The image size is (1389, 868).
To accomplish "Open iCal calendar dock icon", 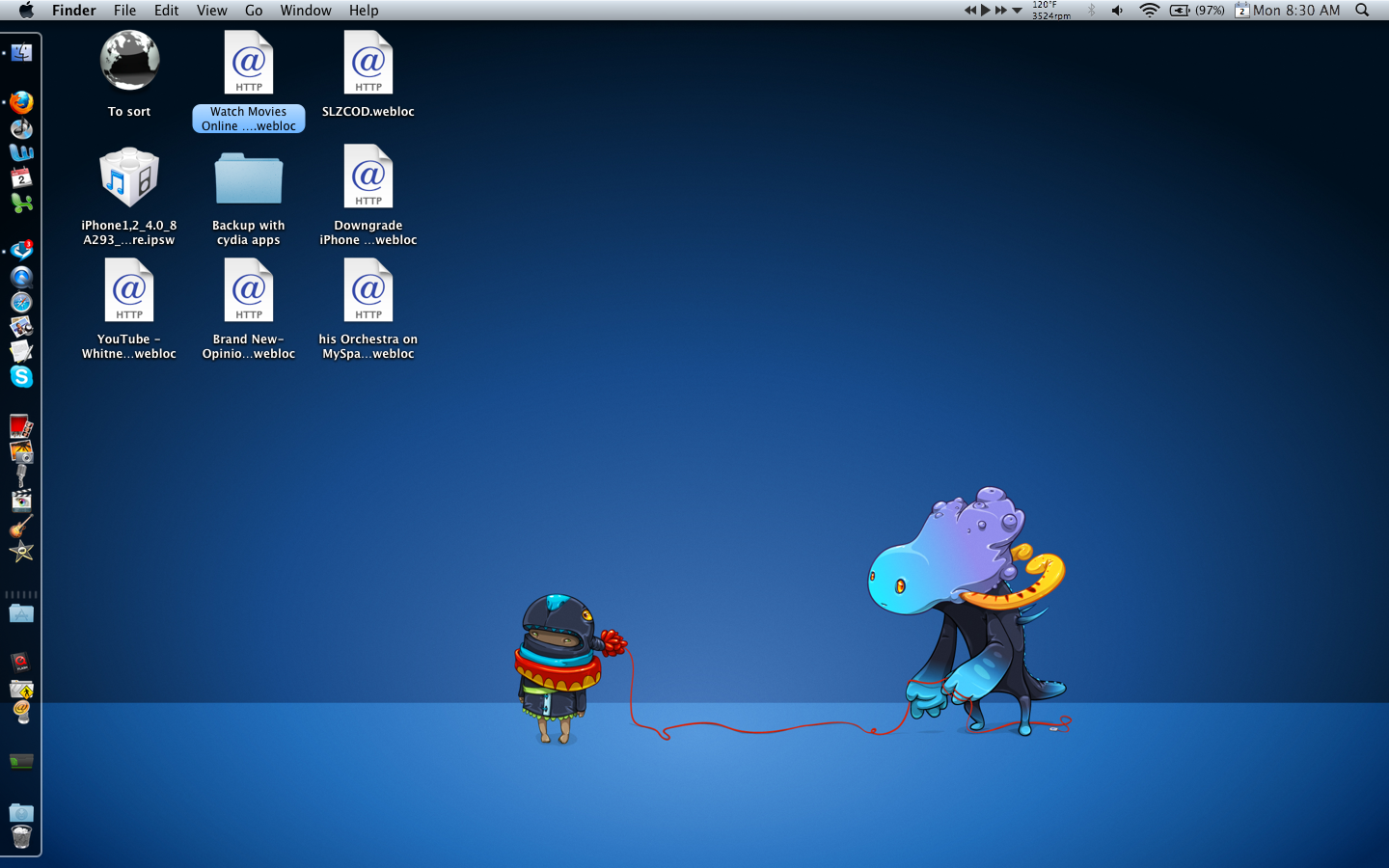I will pos(21,177).
